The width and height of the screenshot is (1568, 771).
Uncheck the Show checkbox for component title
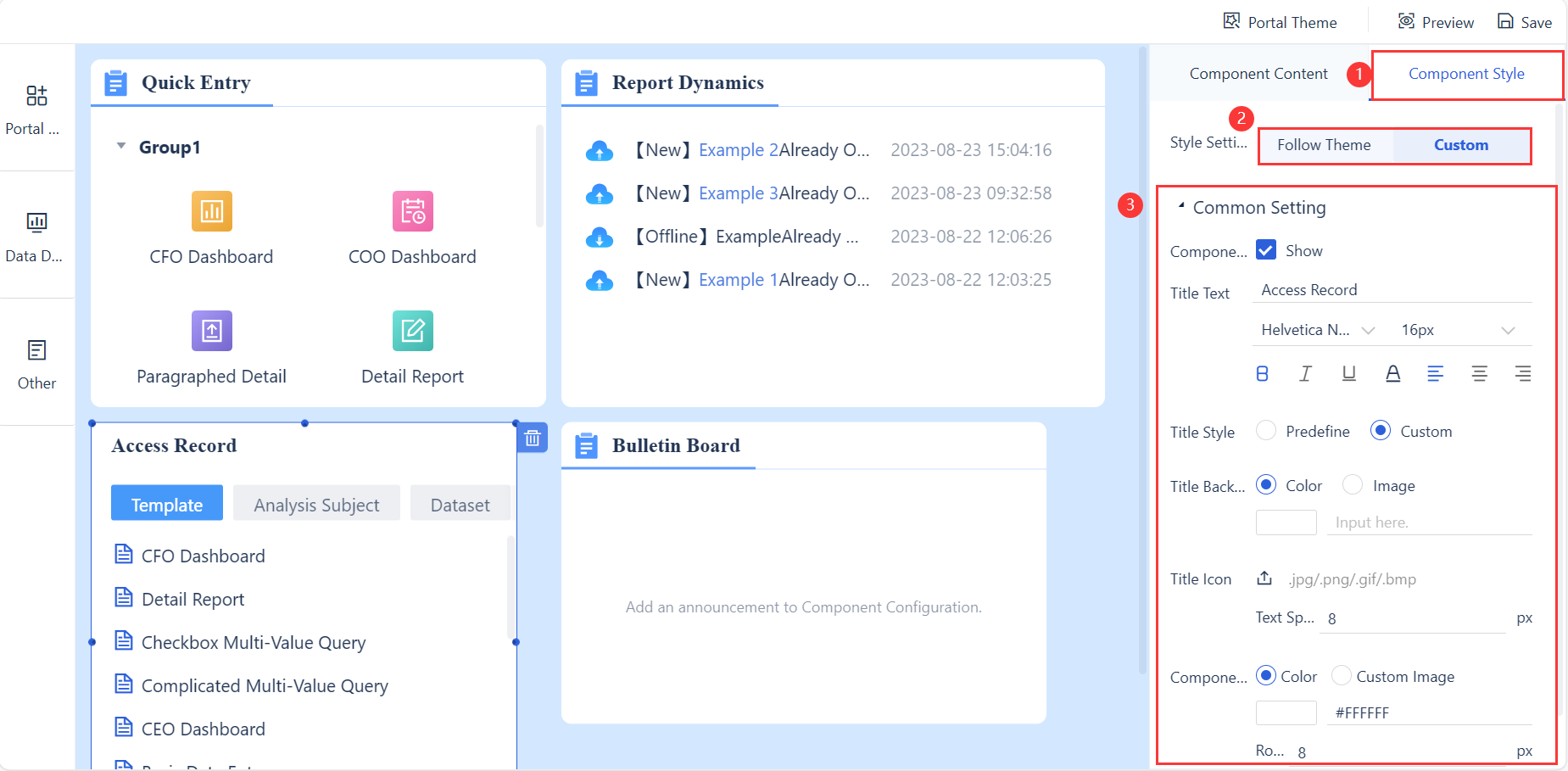(1266, 249)
